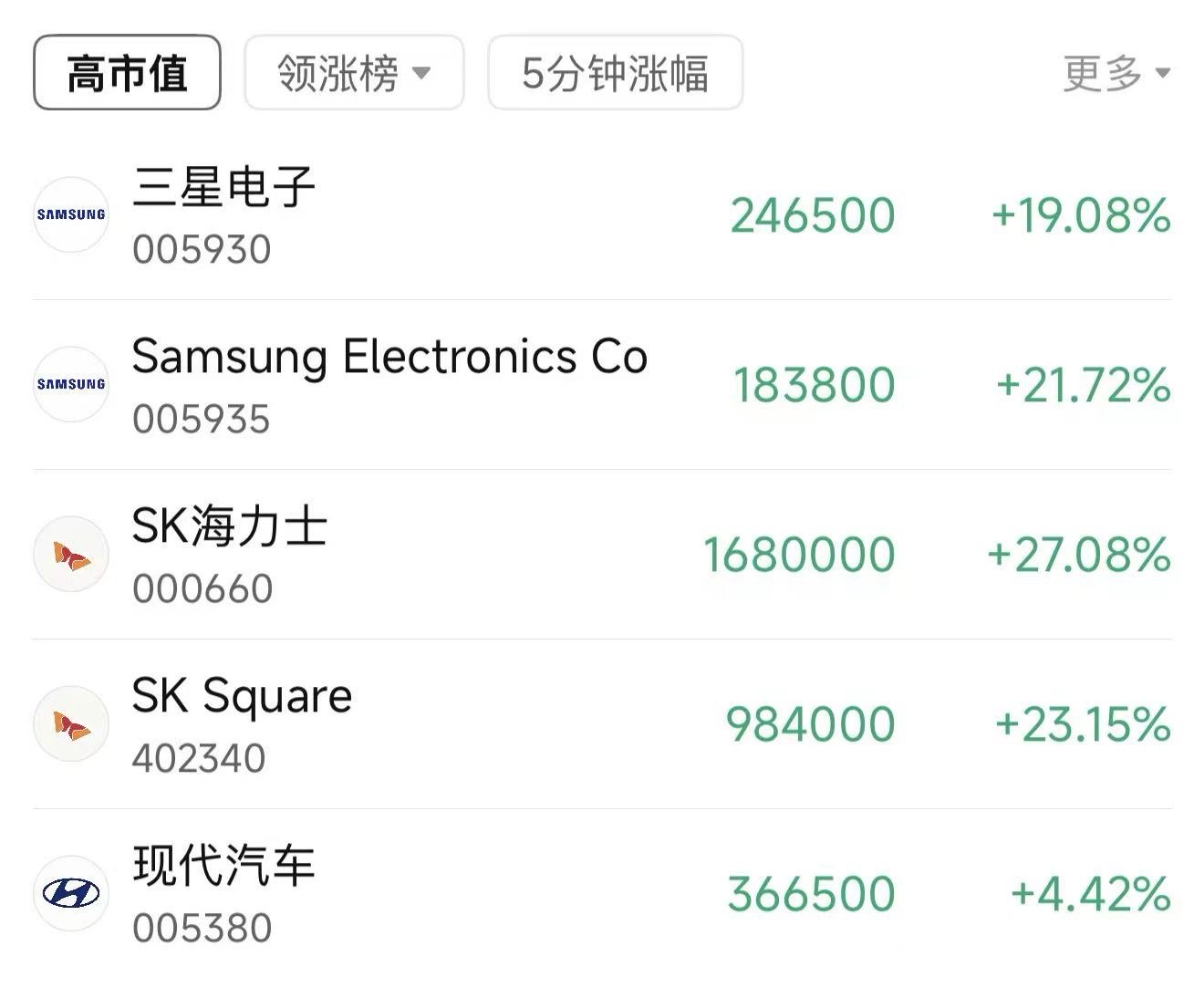This screenshot has height=988, width=1204.
Task: Click the +27.08% change for SK海力士
Action: point(1079,555)
